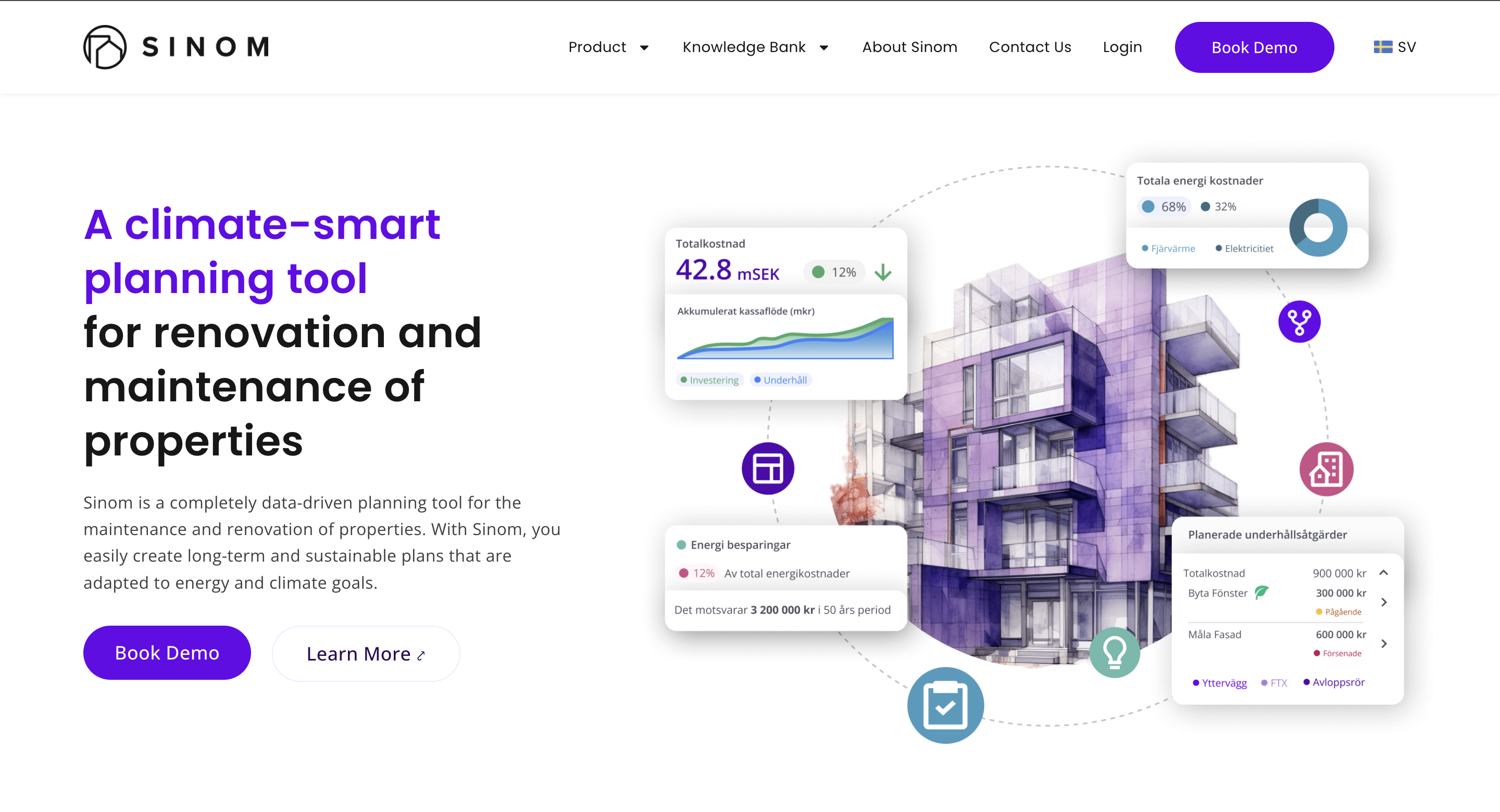Toggle the Investering chart legend
The height and width of the screenshot is (812, 1500).
(x=709, y=380)
